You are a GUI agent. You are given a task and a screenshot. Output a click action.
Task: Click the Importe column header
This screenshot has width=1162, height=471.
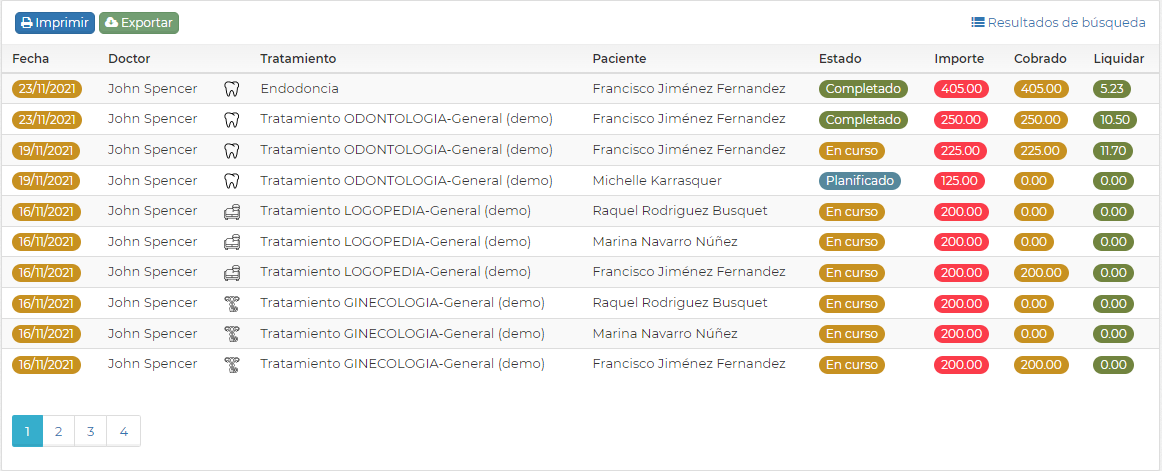(x=959, y=58)
